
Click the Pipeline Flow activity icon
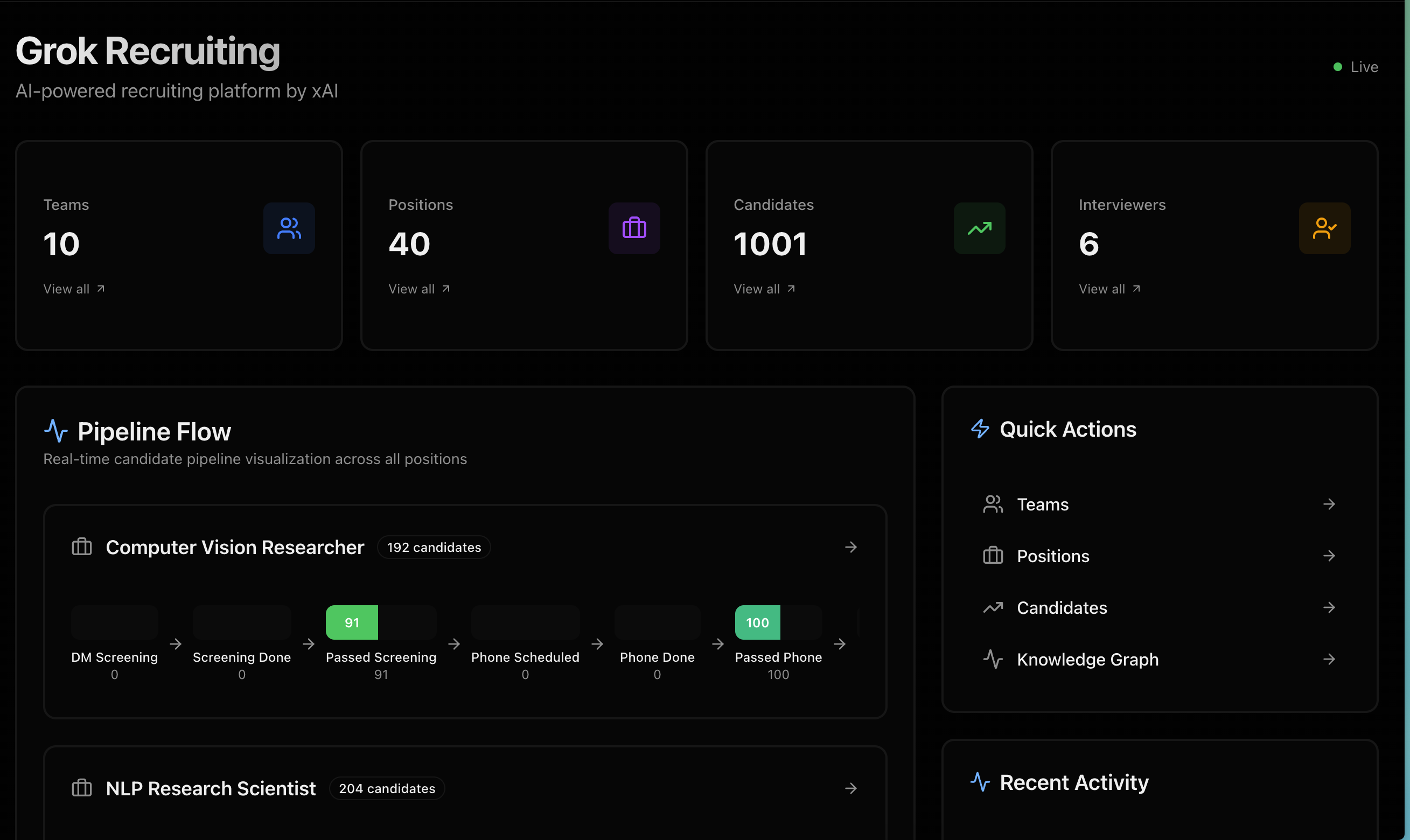(x=55, y=431)
